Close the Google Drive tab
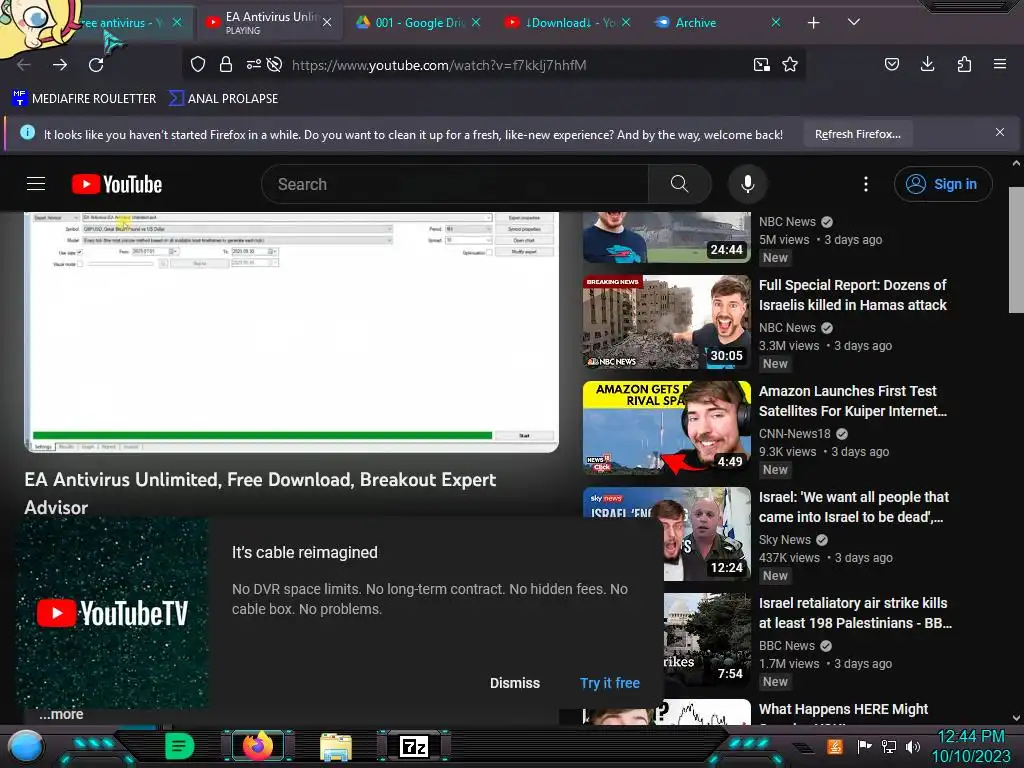Screen dimensions: 1024x768 [476, 22]
